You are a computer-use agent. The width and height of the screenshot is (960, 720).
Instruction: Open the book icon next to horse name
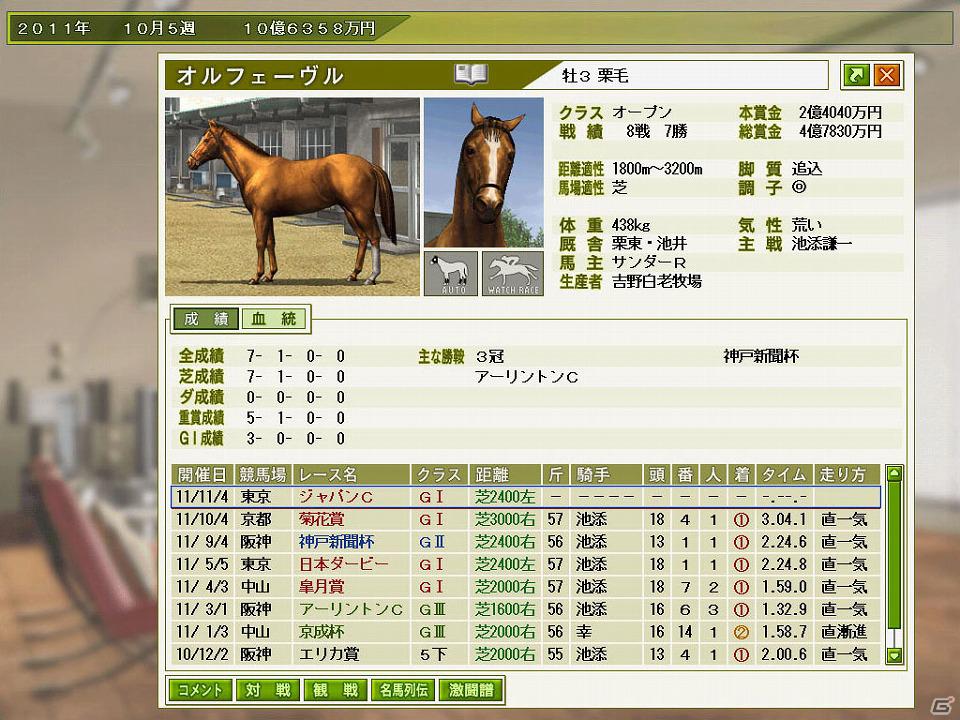pyautogui.click(x=471, y=75)
